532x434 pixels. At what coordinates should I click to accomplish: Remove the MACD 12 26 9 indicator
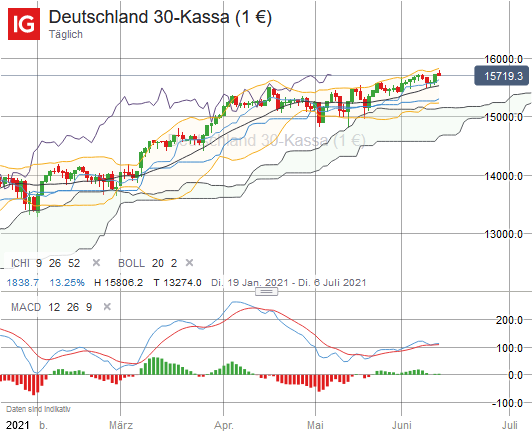[107, 307]
